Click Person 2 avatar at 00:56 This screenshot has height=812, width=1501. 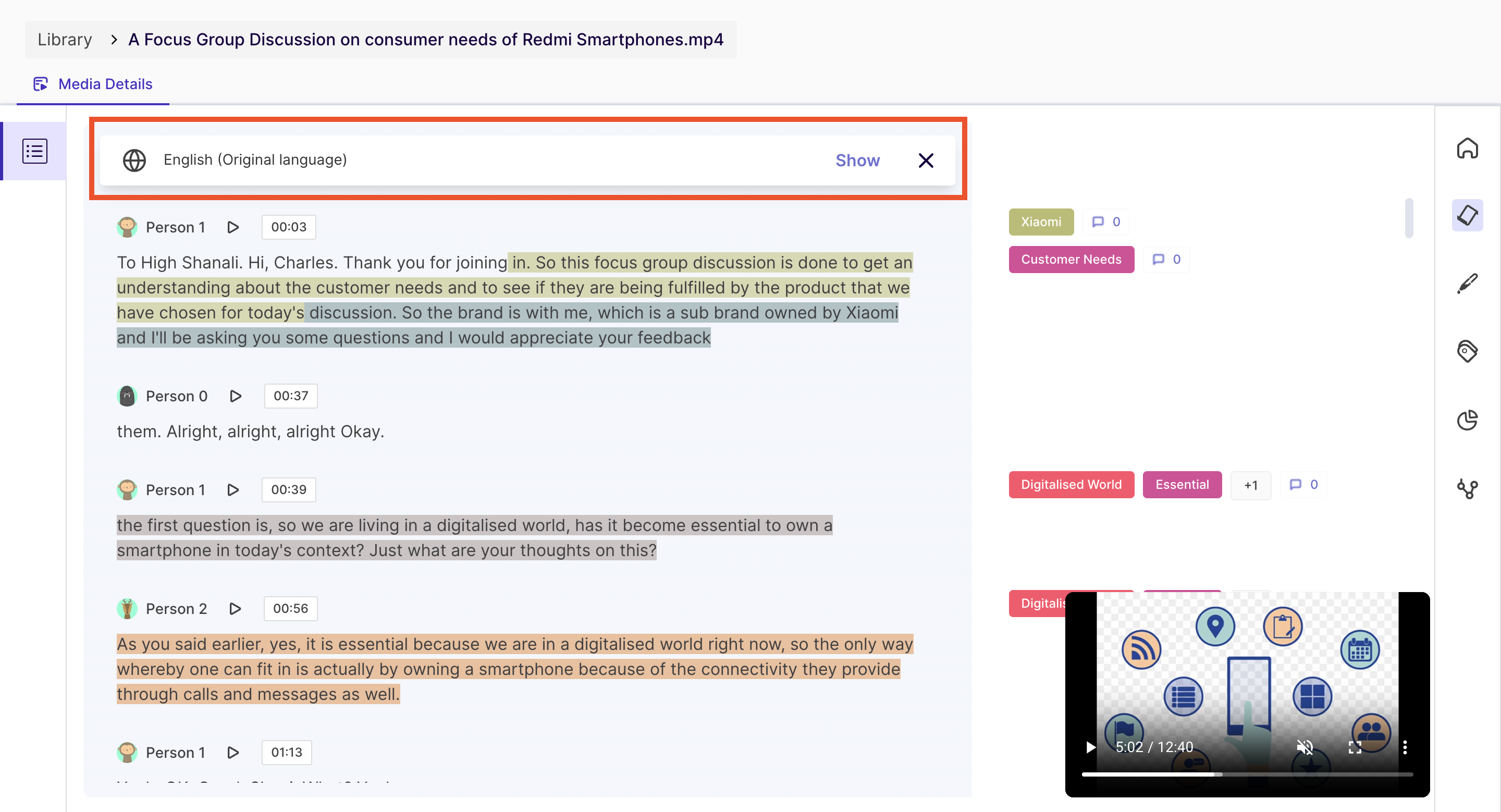tap(127, 609)
